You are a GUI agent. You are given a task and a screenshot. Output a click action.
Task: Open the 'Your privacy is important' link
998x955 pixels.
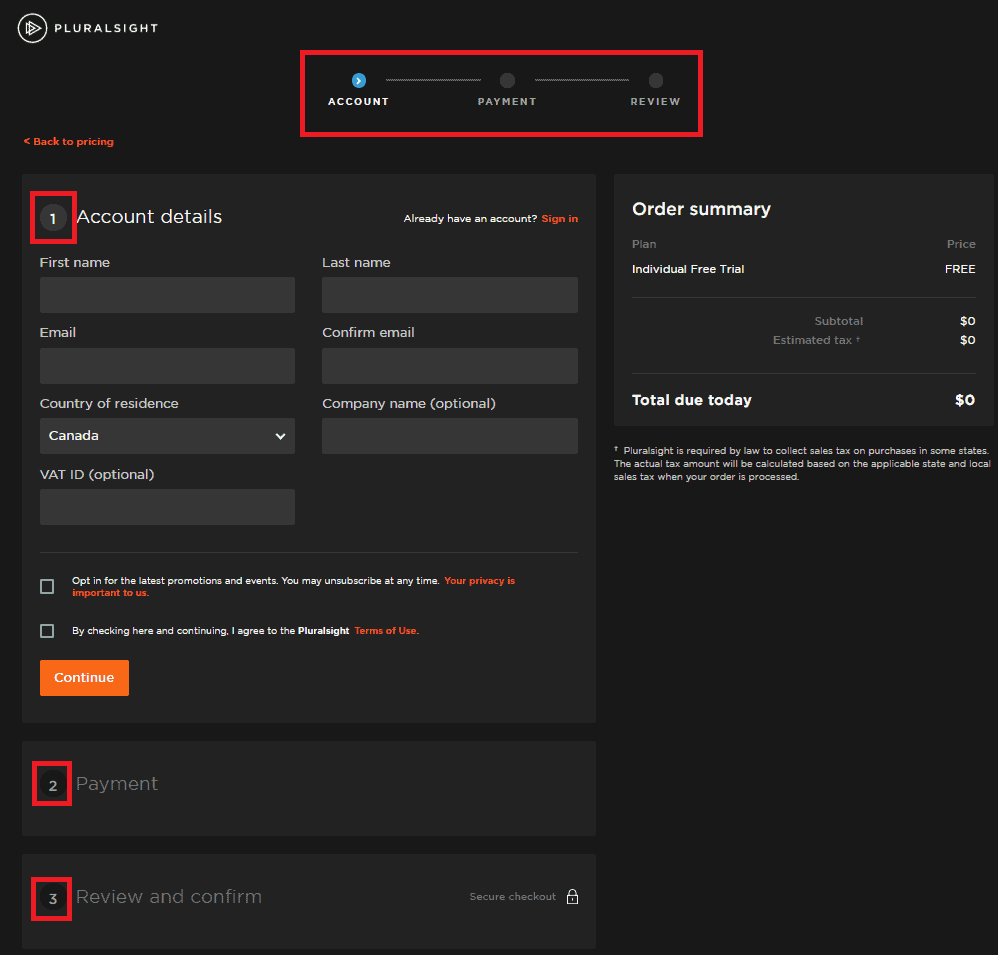tap(293, 586)
